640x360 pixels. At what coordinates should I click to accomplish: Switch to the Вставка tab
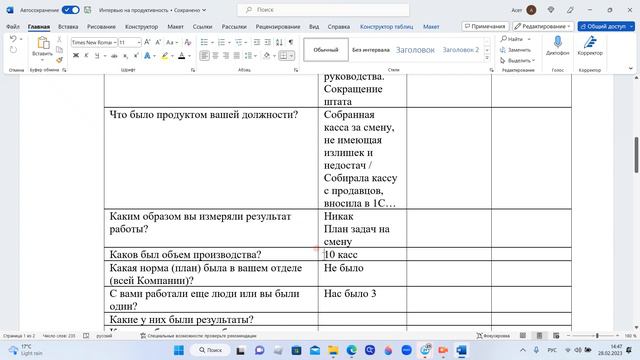click(x=68, y=27)
